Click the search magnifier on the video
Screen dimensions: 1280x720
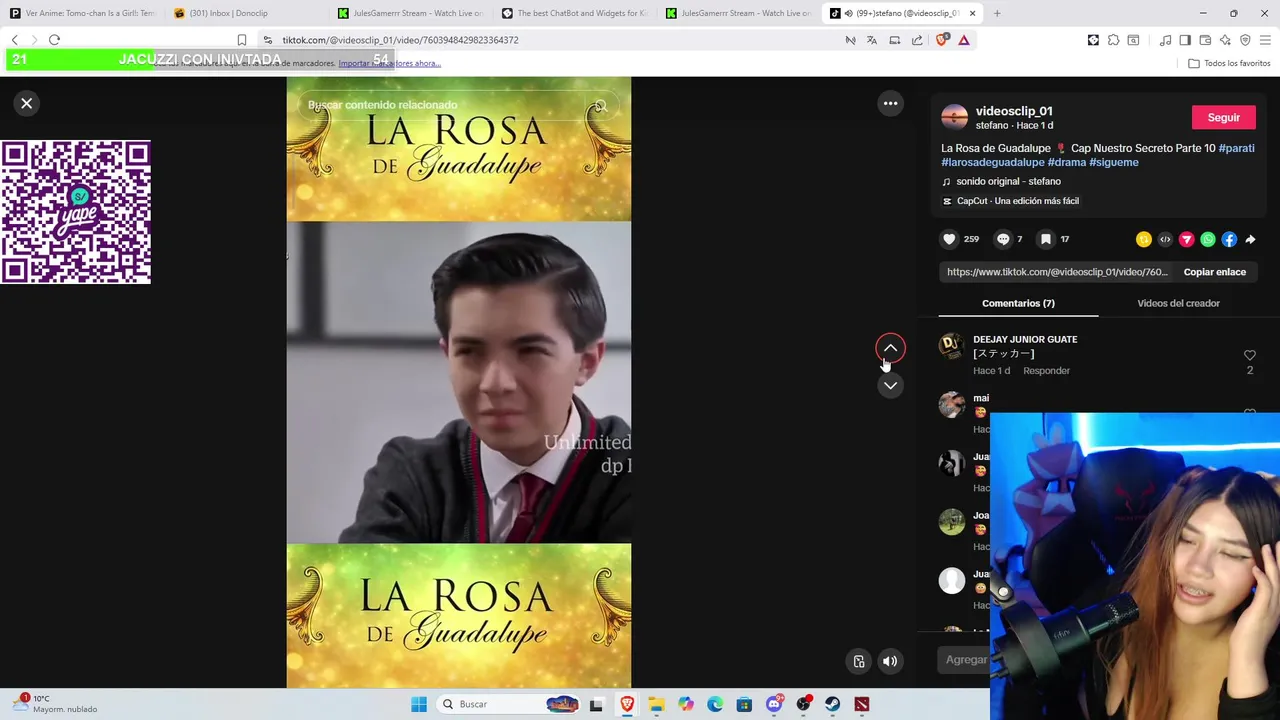click(600, 105)
